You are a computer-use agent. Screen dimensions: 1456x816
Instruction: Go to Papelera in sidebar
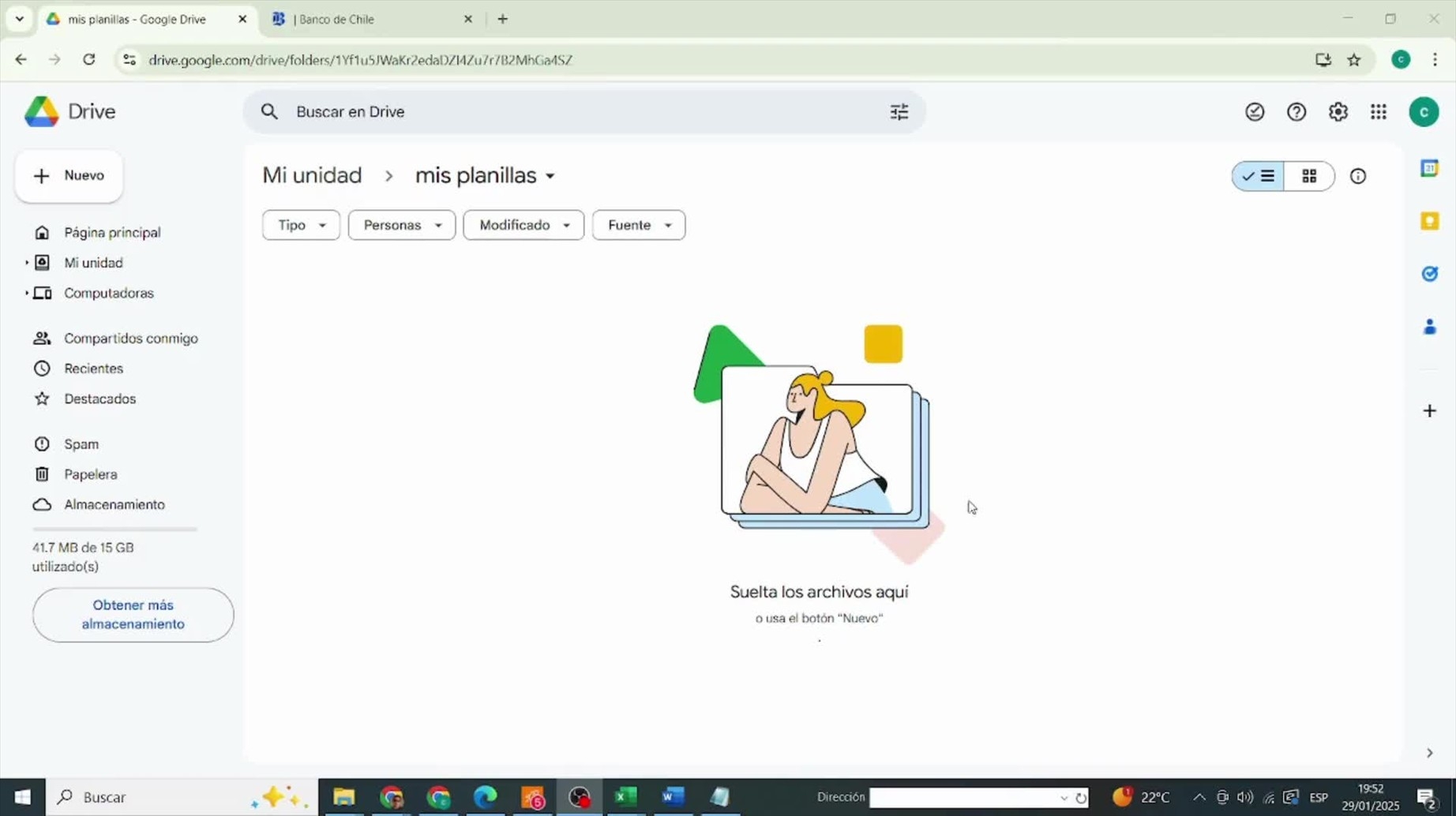[x=90, y=474]
